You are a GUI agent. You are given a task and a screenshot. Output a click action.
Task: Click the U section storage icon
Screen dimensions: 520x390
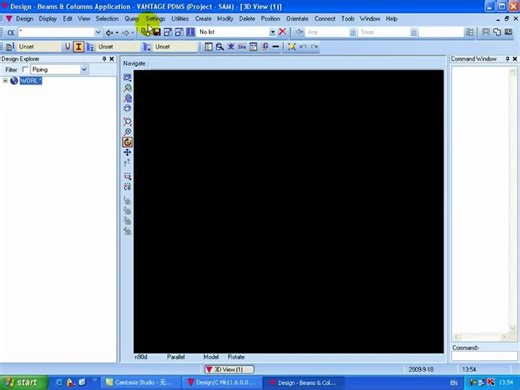(68, 47)
